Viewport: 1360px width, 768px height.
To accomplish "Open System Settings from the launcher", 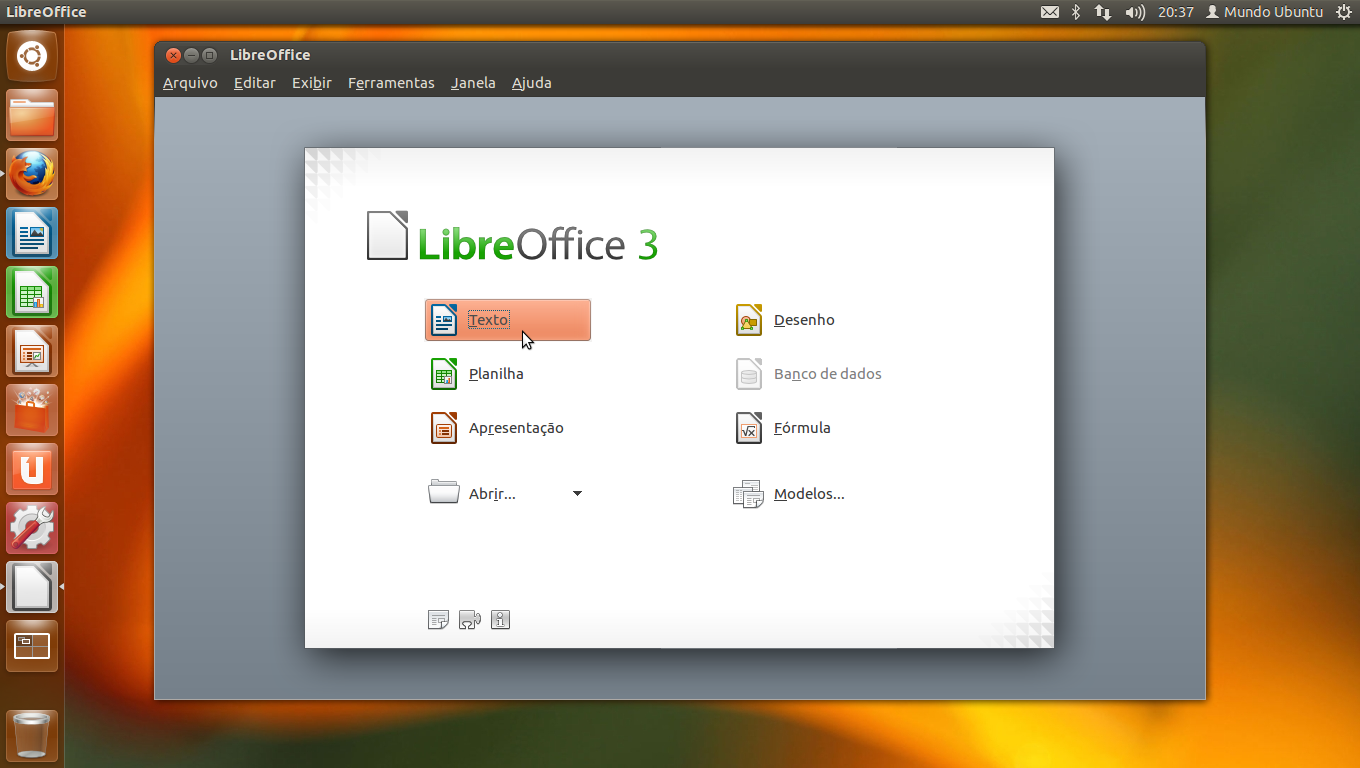I will pyautogui.click(x=32, y=528).
